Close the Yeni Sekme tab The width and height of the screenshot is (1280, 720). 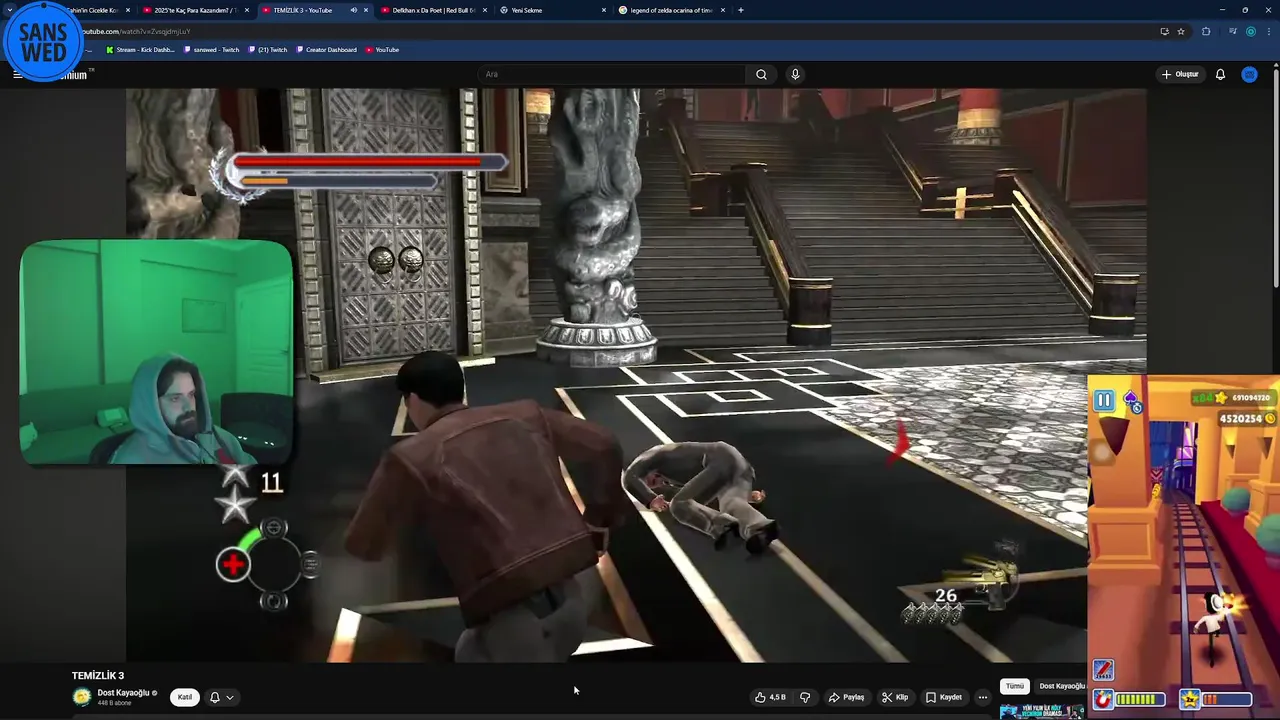[x=604, y=10]
